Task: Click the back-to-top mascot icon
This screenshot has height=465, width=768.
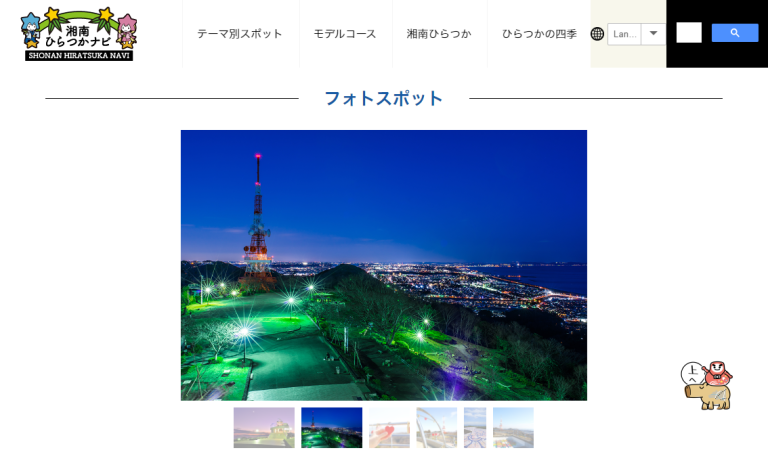Action: [708, 385]
